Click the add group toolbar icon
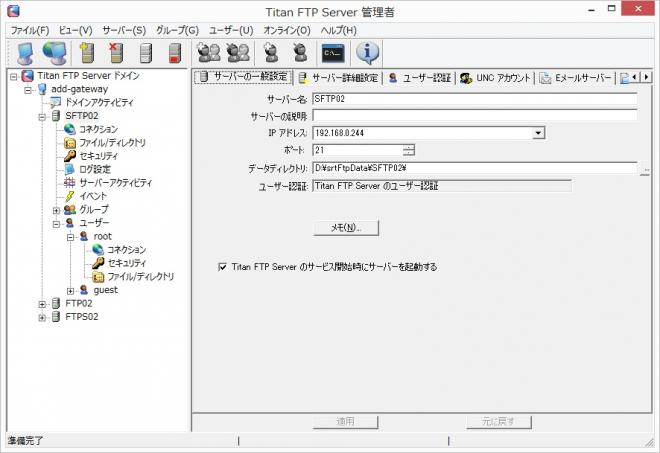 [x=208, y=53]
